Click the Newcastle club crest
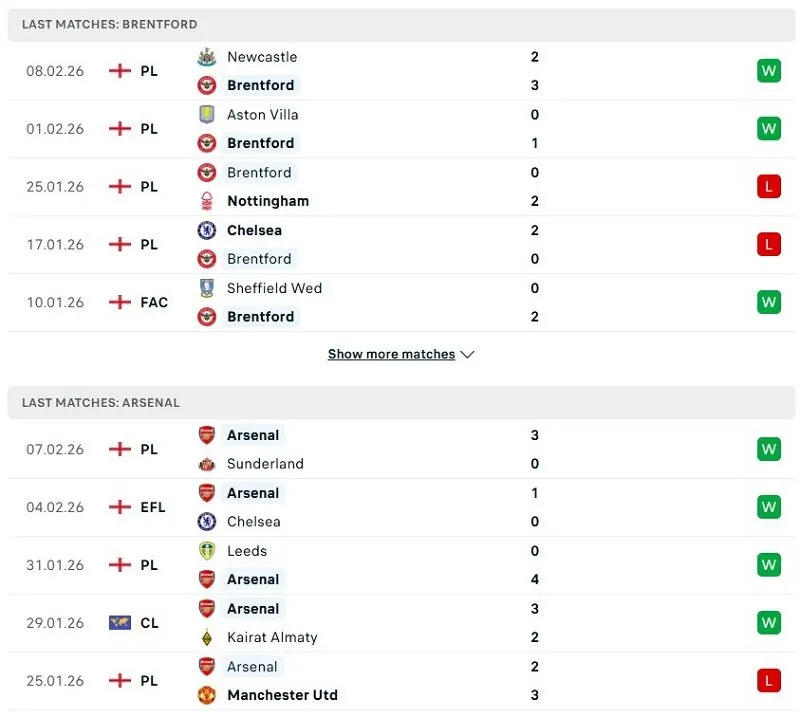Viewport: 800px width, 717px height. coord(207,57)
